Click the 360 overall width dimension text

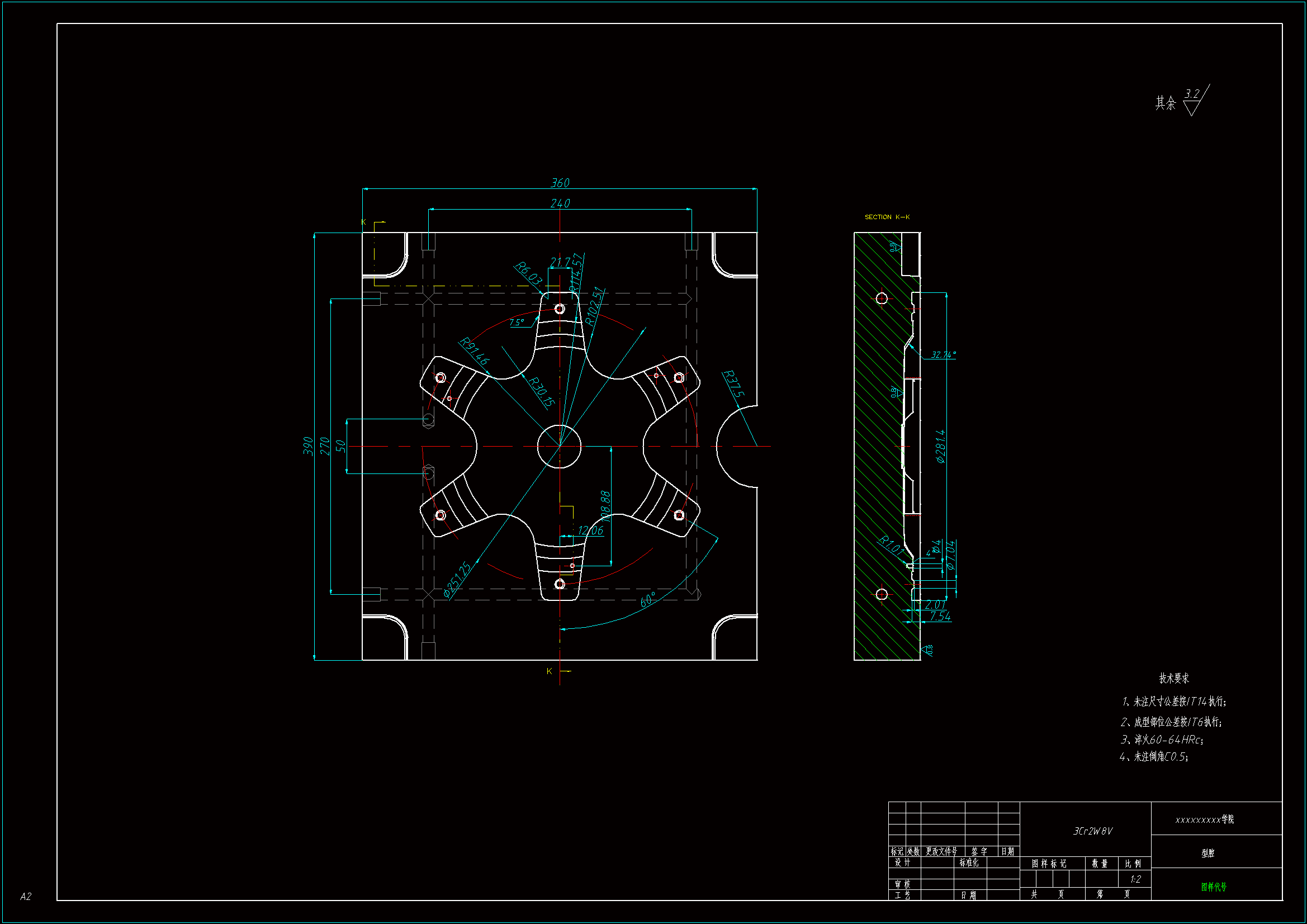pos(560,183)
